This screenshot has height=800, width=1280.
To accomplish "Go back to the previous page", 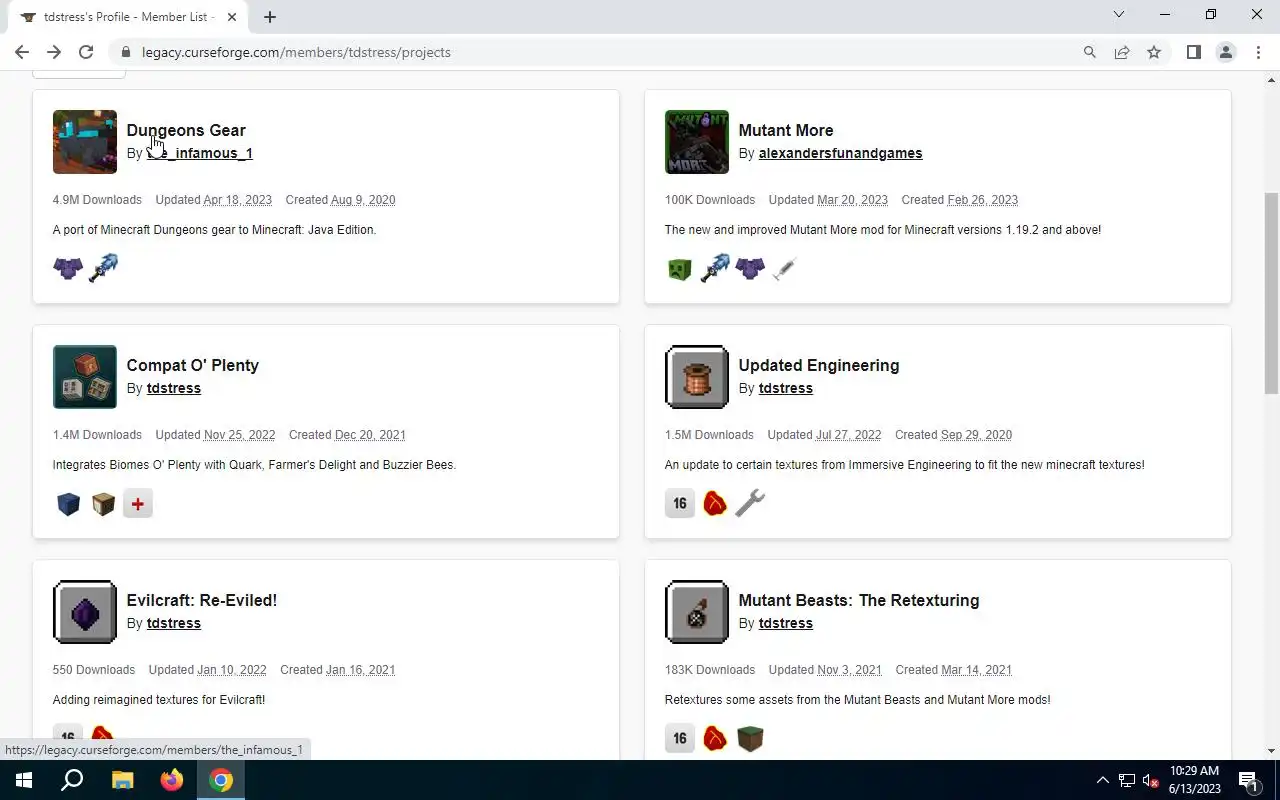I will point(22,52).
